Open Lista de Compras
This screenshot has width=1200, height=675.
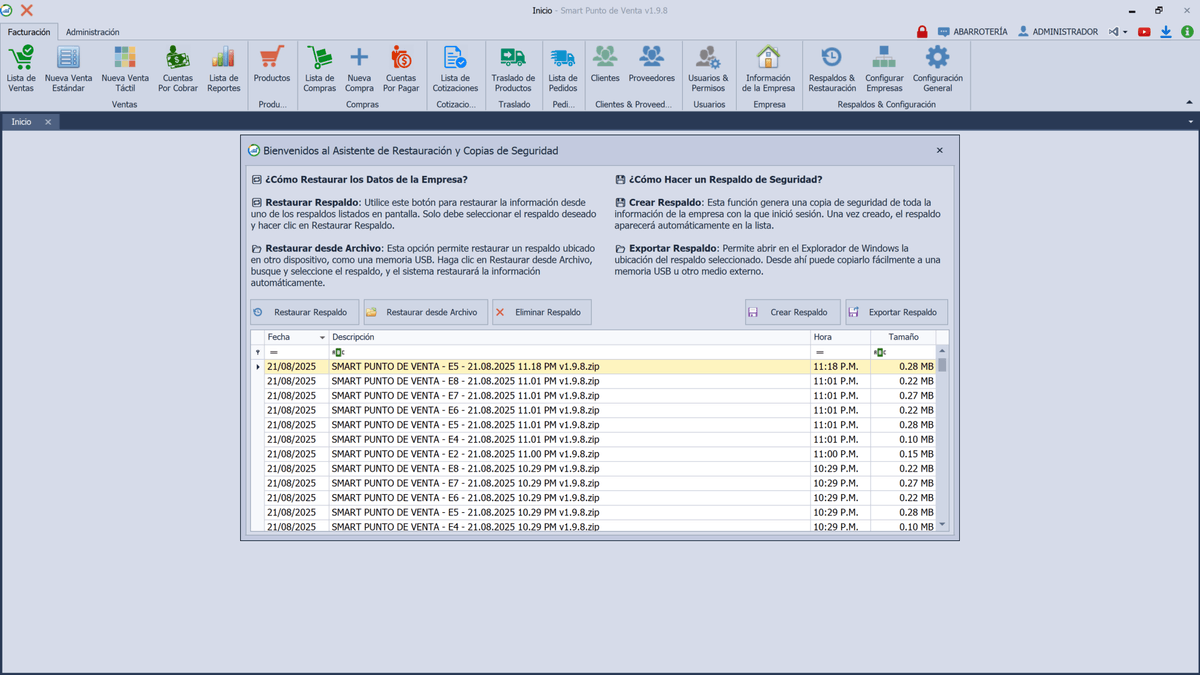coord(320,69)
